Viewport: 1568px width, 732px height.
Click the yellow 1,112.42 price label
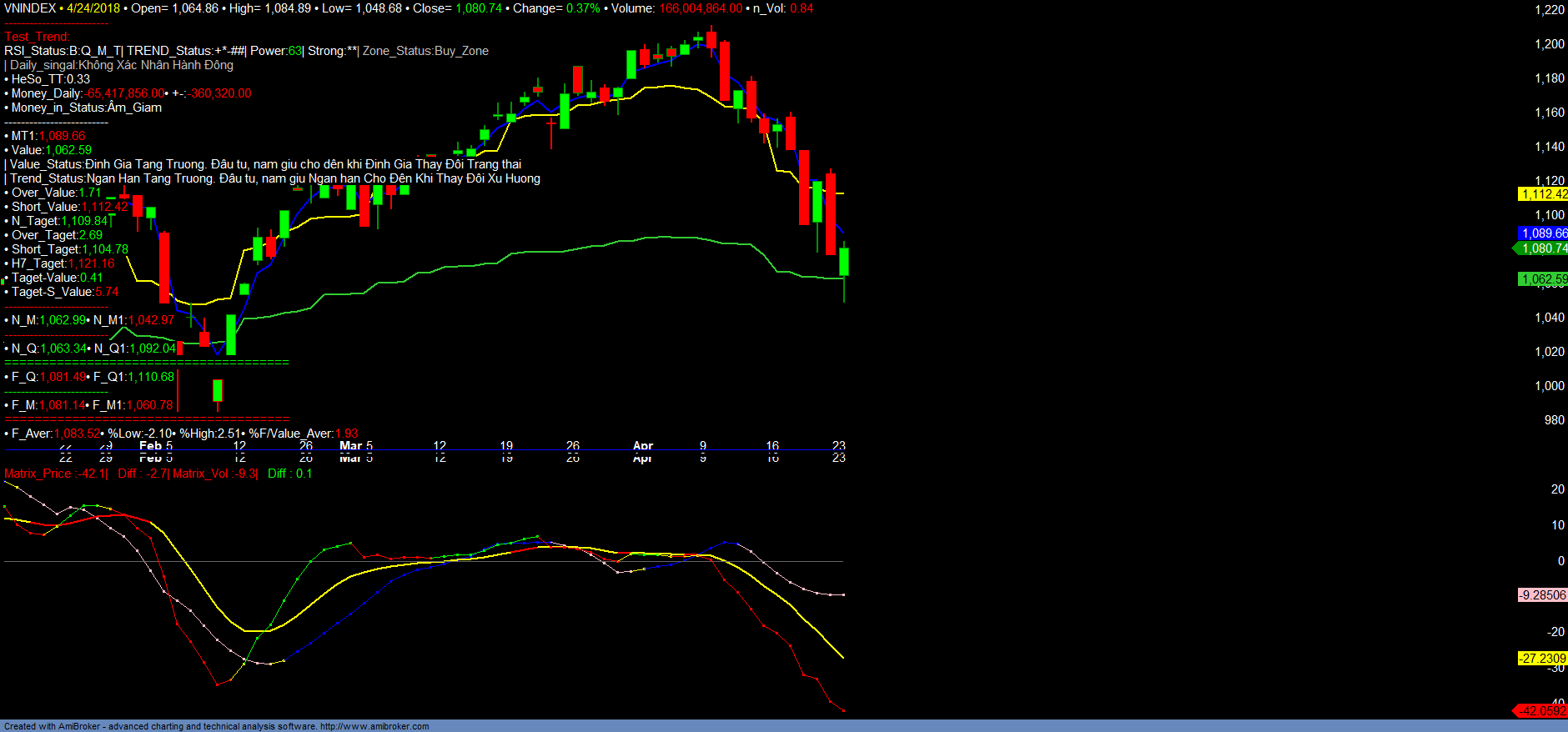tap(1543, 194)
